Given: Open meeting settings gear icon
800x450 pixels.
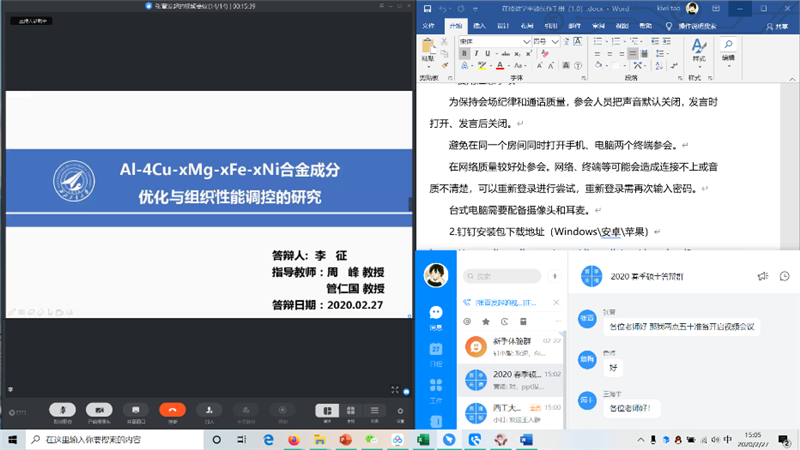Looking at the screenshot, I should 401,410.
